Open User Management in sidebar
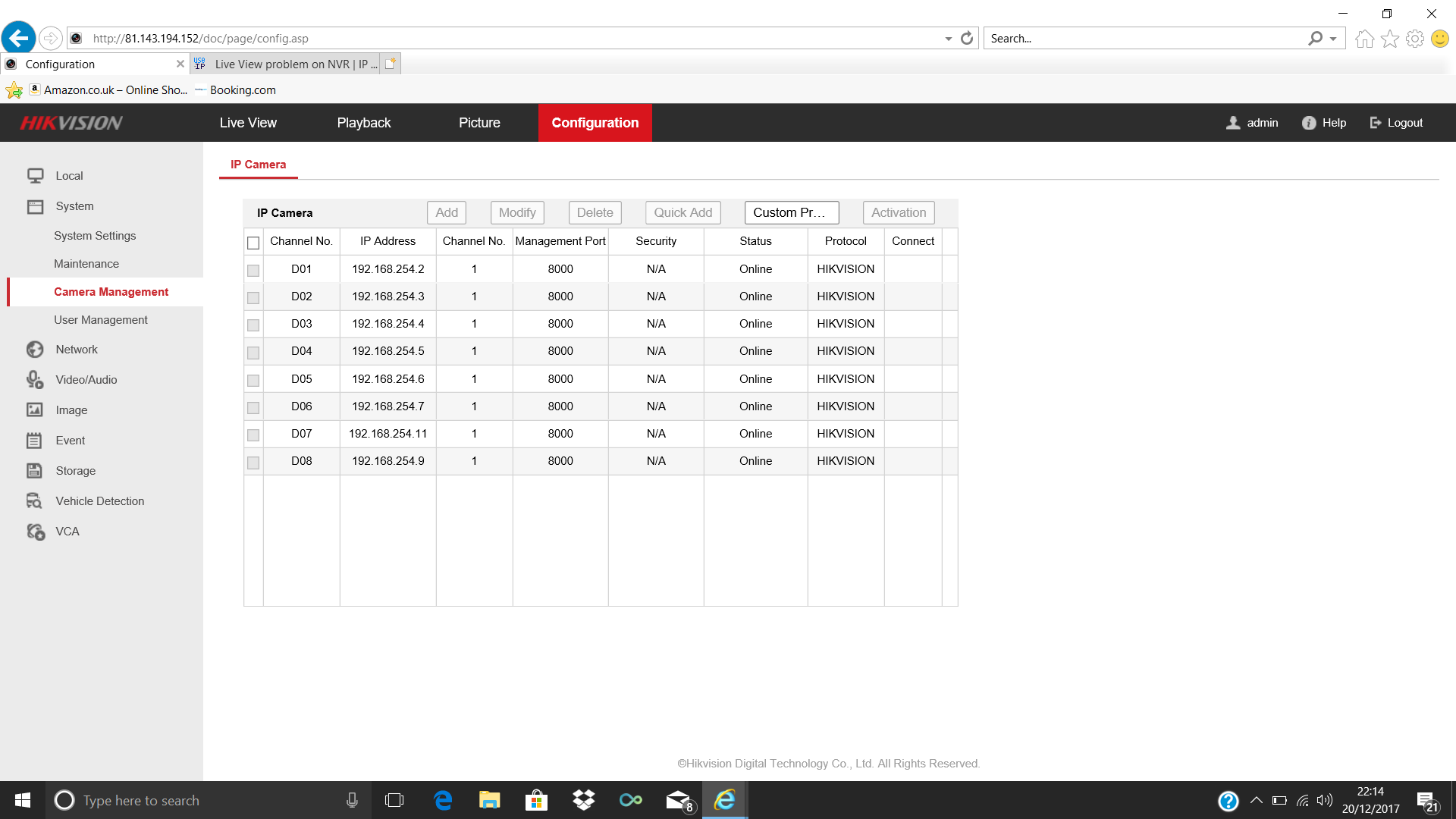 (x=101, y=320)
